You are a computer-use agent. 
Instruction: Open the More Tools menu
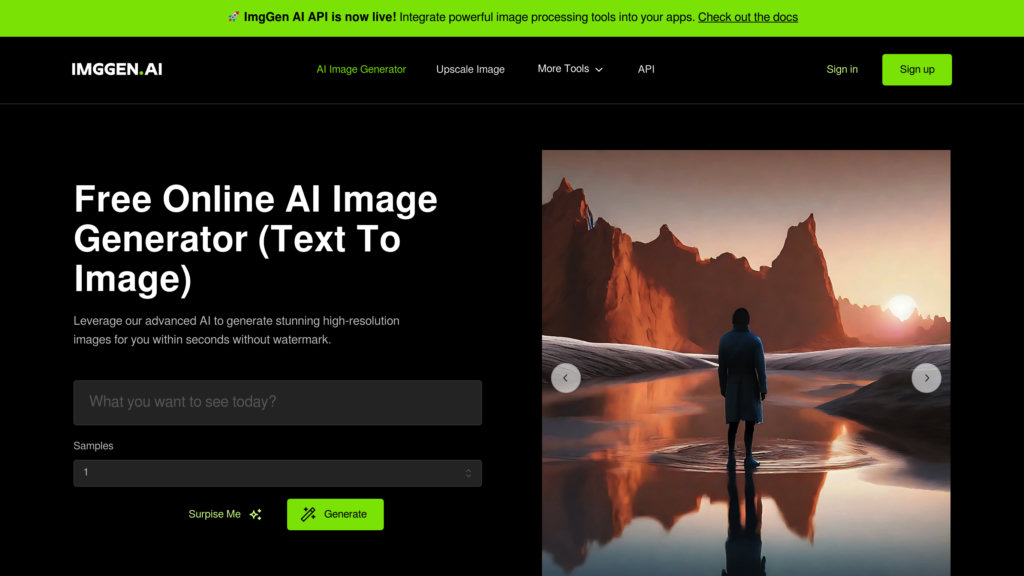[563, 69]
